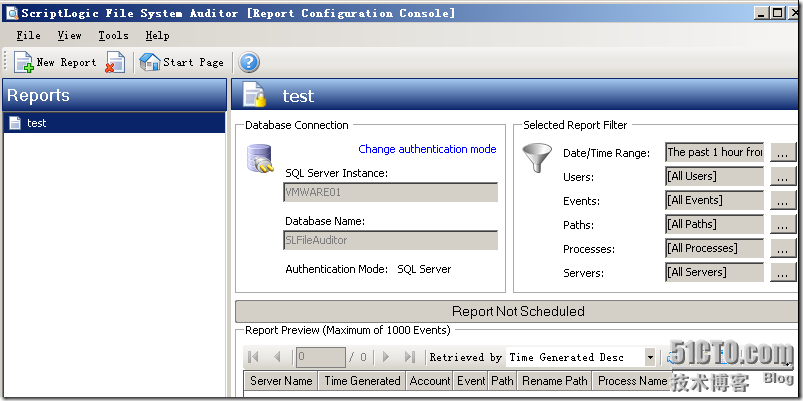The width and height of the screenshot is (803, 401).
Task: Click browse button for Processes filter
Action: (781, 249)
